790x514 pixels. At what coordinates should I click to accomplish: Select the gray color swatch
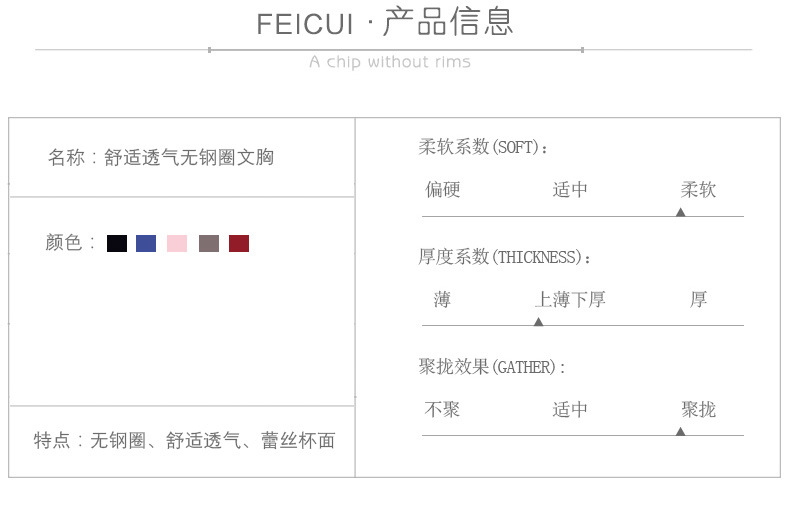click(208, 243)
